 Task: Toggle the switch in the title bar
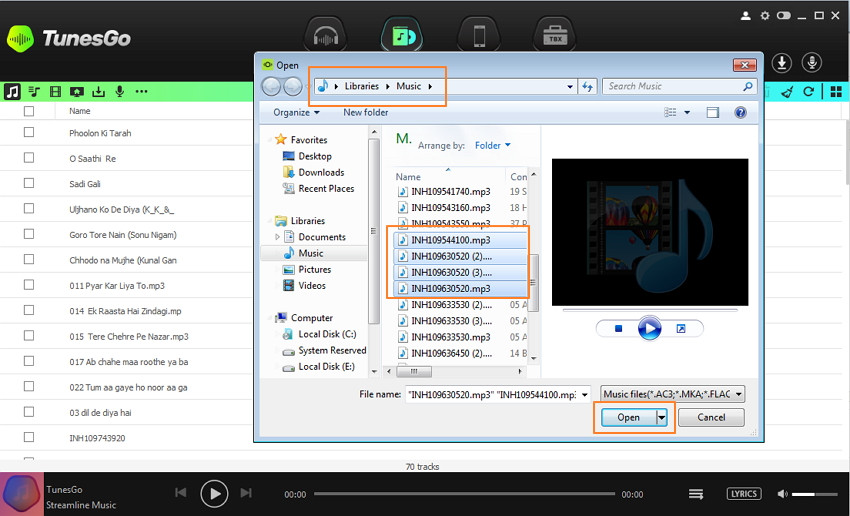tap(784, 16)
